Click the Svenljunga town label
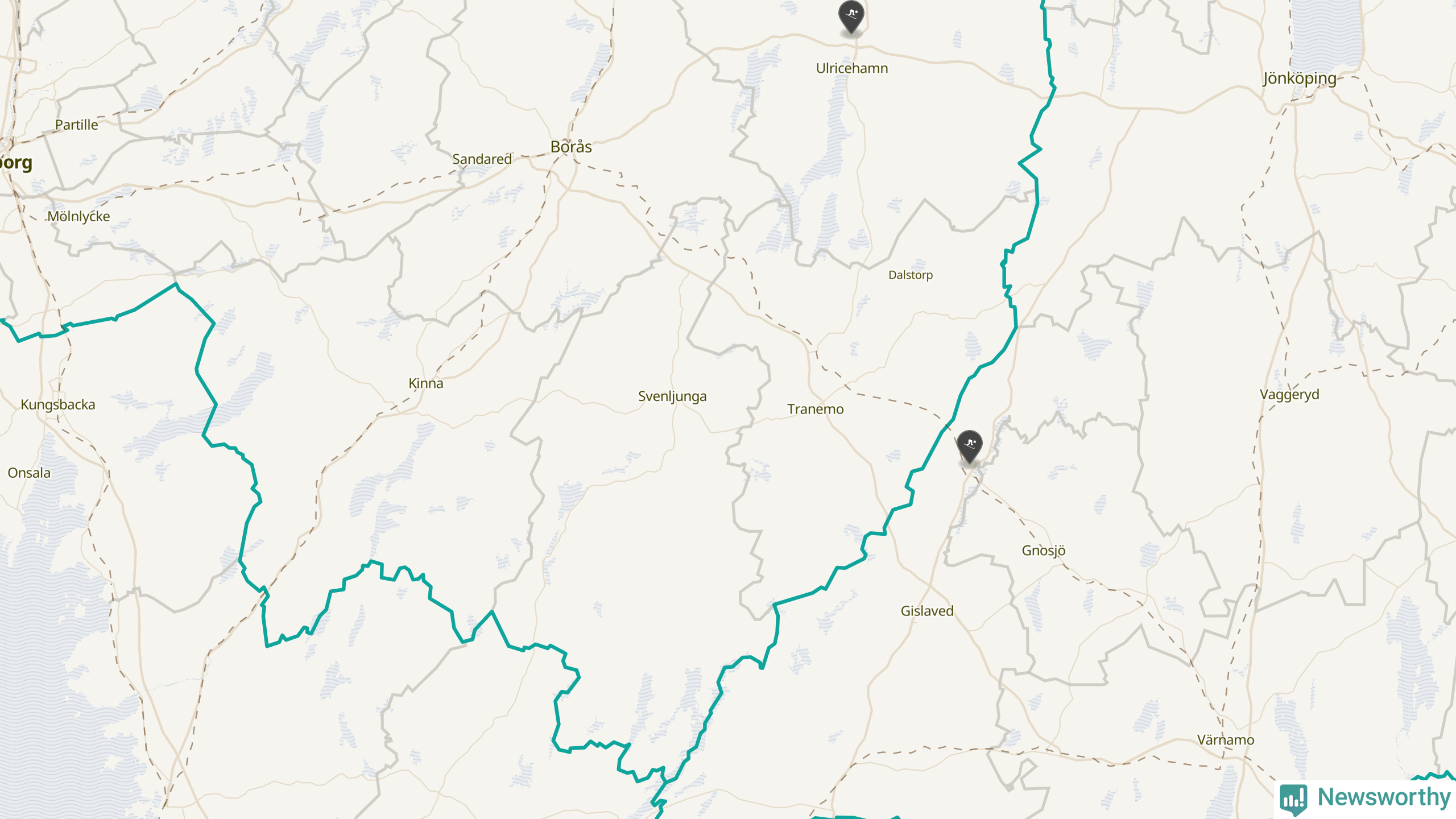 pos(672,396)
